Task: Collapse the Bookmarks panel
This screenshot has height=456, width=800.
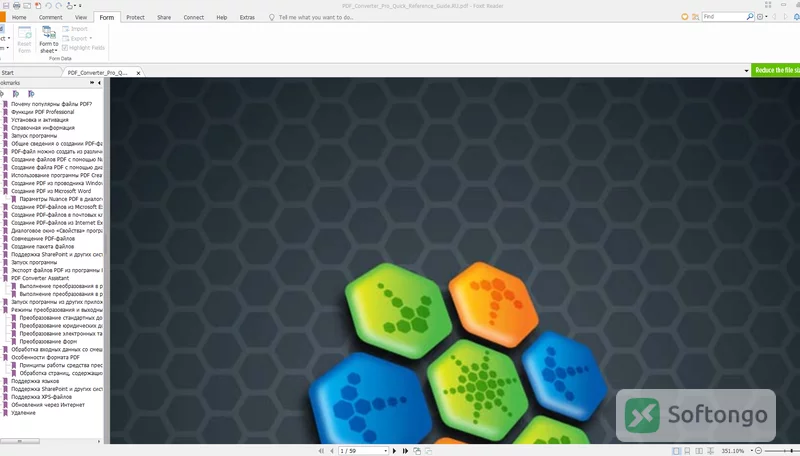Action: [99, 83]
